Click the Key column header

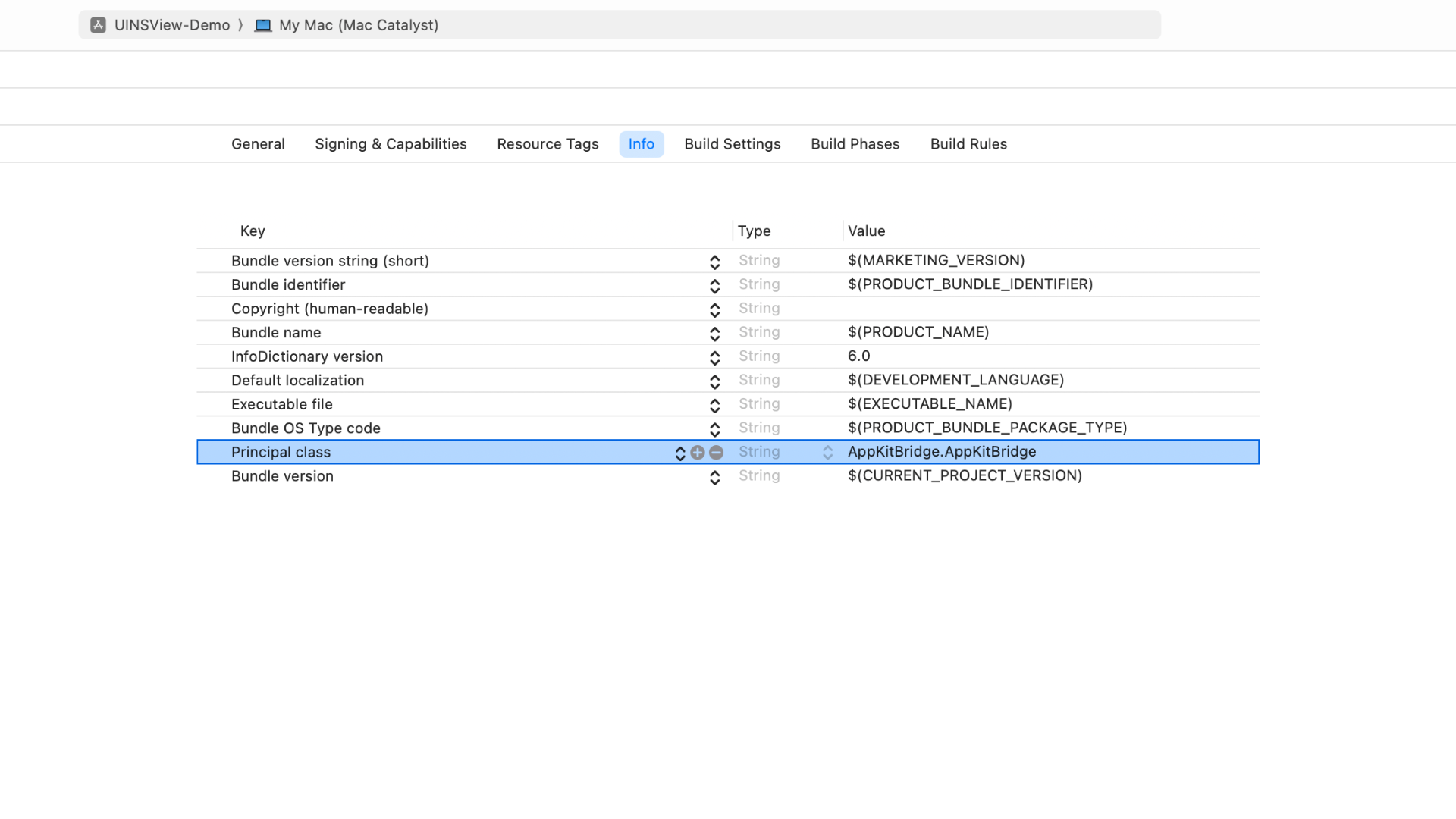[253, 231]
